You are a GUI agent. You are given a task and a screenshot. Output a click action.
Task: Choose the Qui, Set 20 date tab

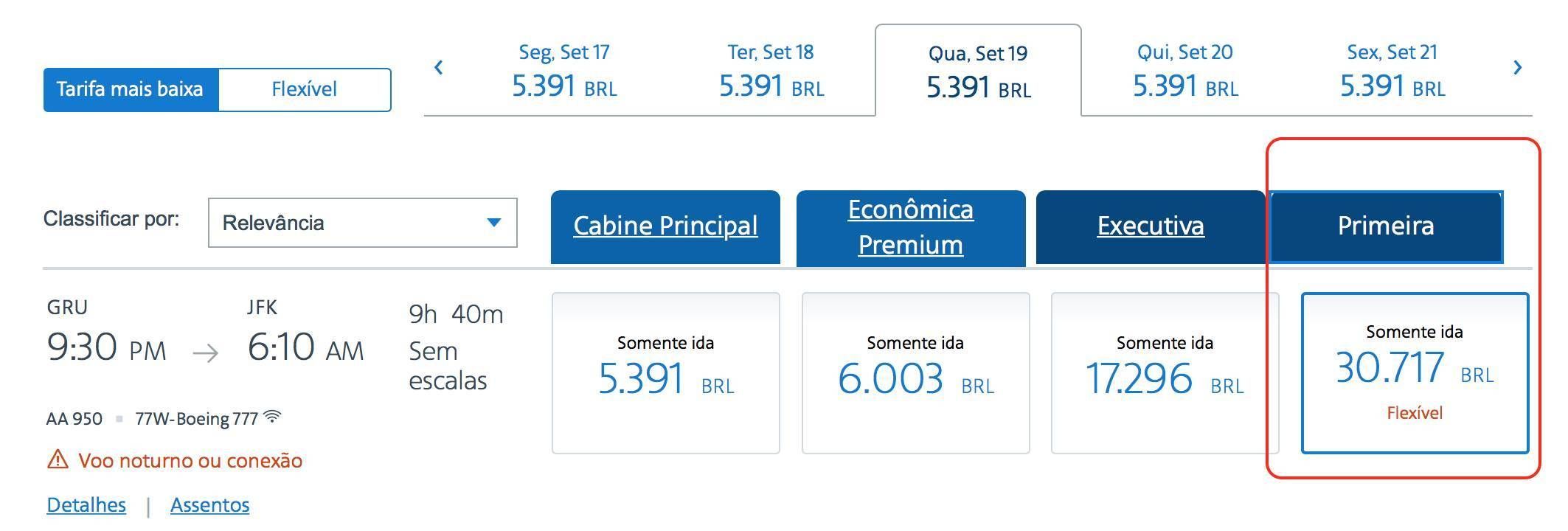pyautogui.click(x=1185, y=71)
